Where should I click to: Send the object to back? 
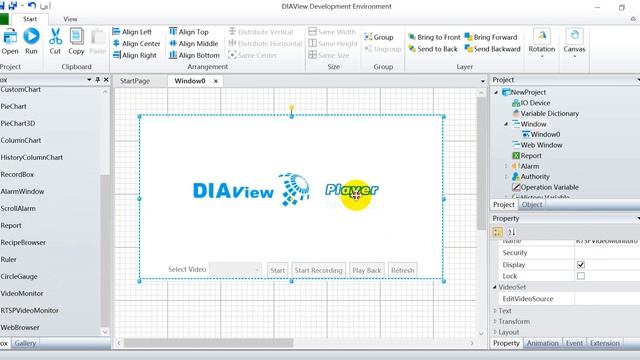pos(433,49)
